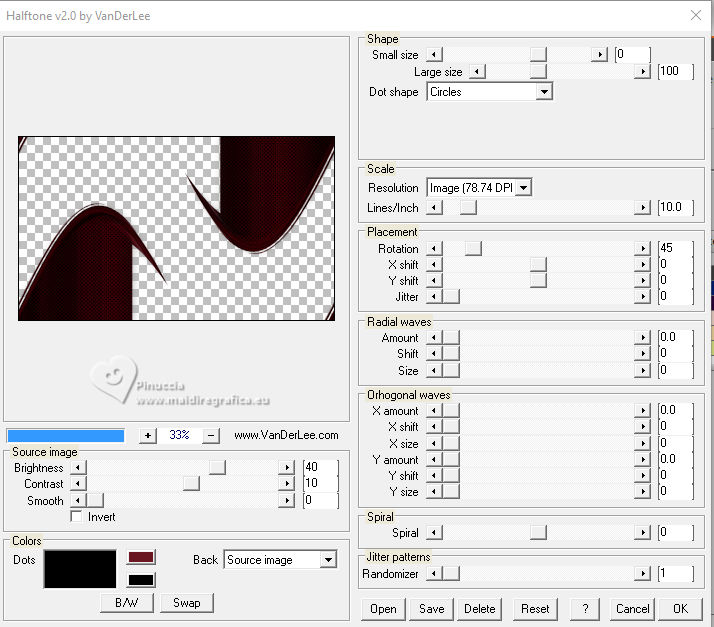Click the Small size value field

click(632, 55)
